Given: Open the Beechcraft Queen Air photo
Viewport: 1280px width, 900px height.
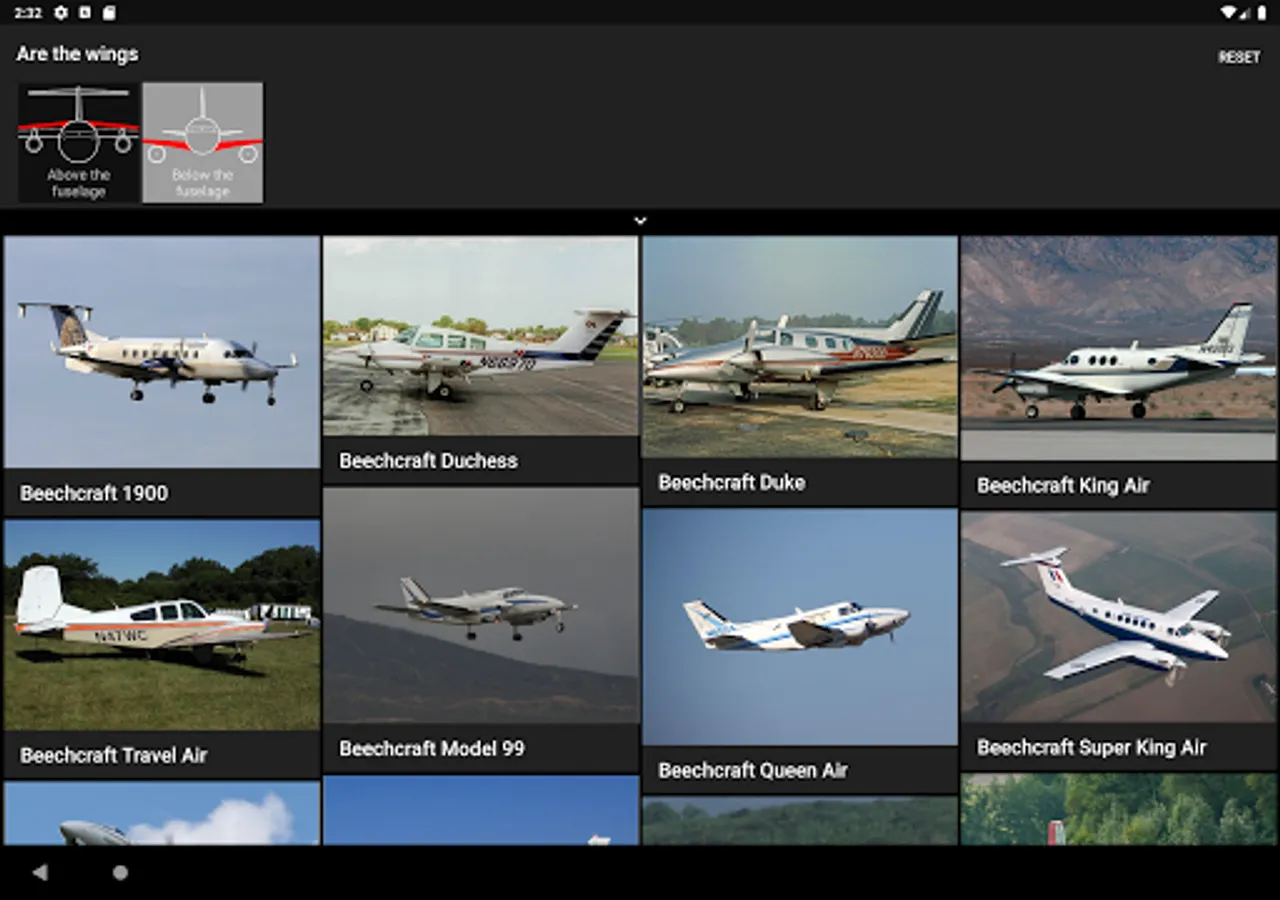Looking at the screenshot, I should (x=799, y=627).
